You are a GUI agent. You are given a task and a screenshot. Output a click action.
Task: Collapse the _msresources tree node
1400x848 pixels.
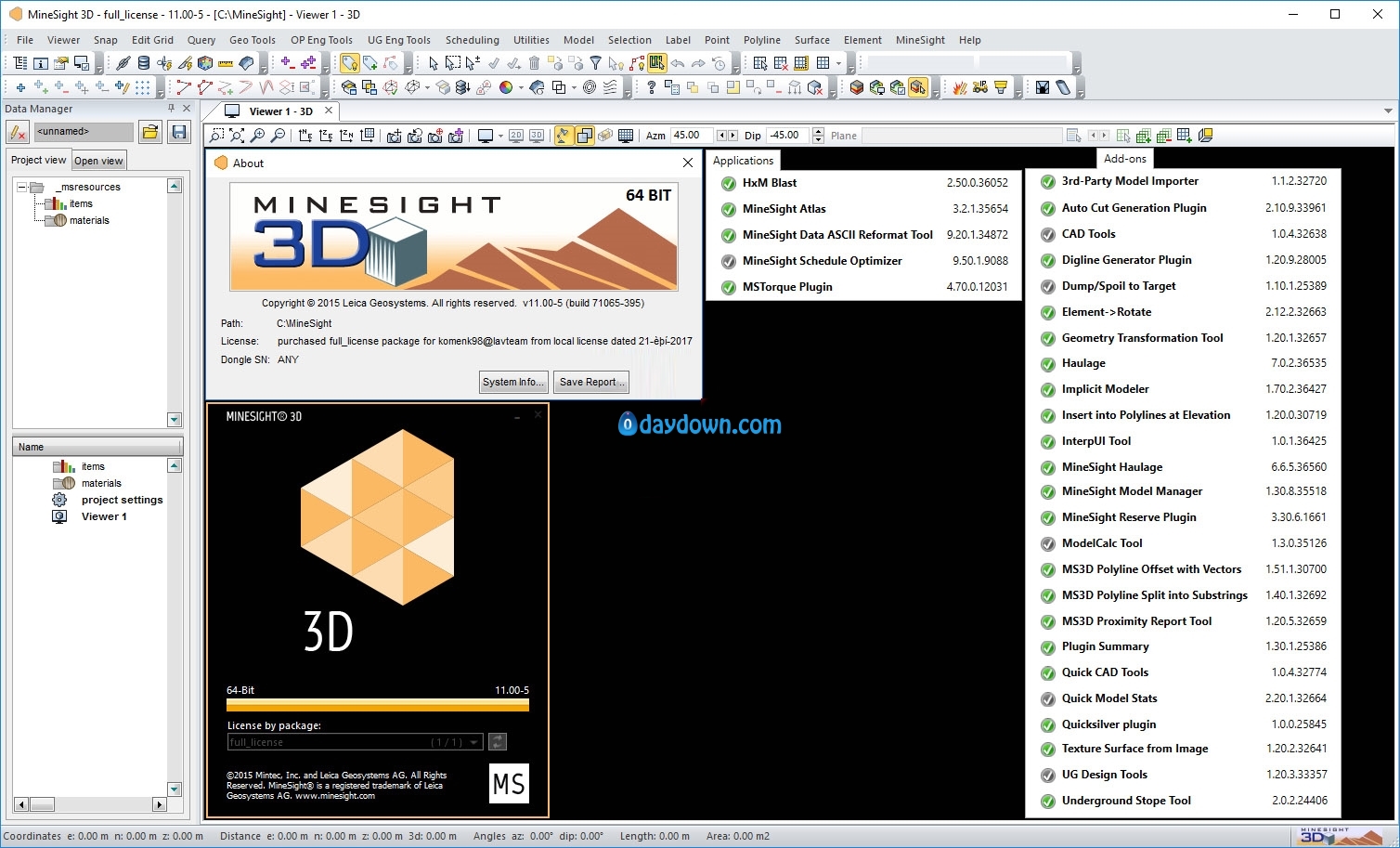point(21,187)
